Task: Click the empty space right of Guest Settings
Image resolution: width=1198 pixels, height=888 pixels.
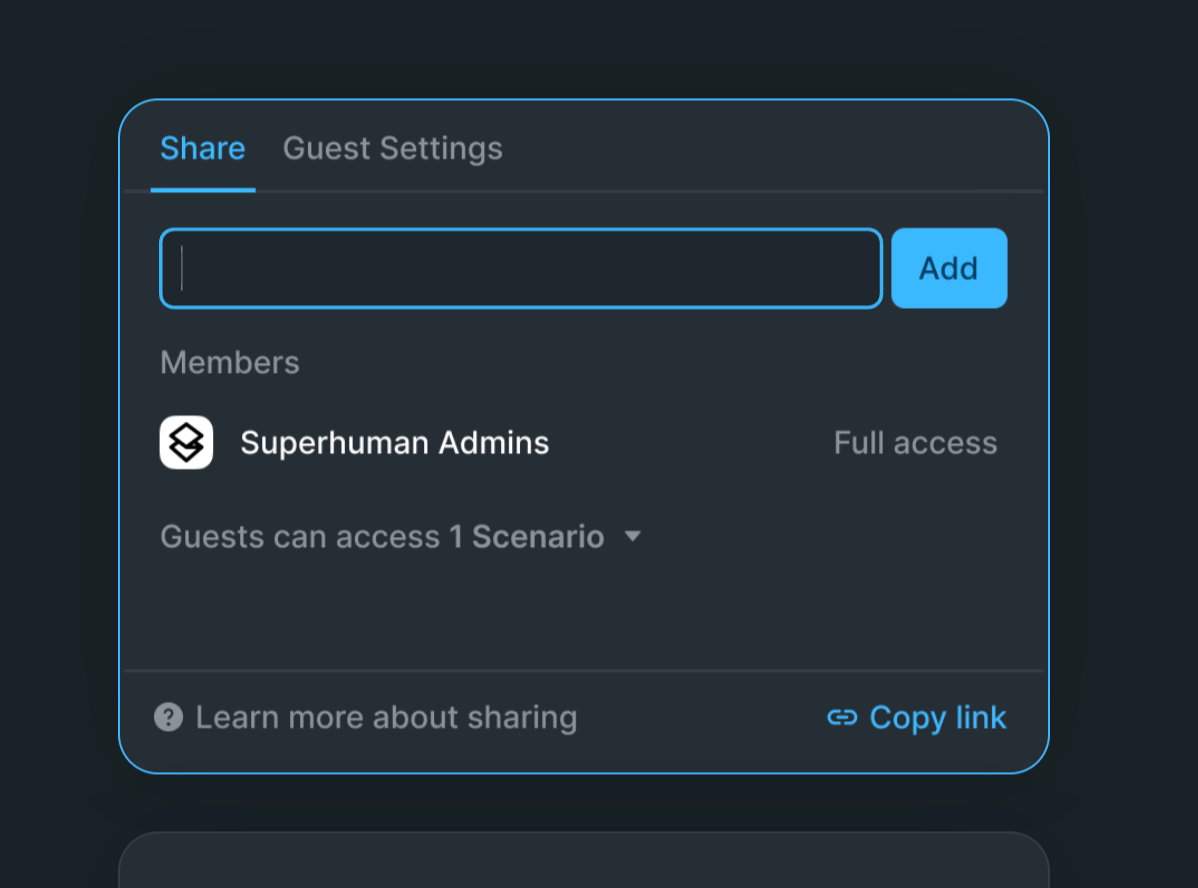Action: (x=770, y=149)
